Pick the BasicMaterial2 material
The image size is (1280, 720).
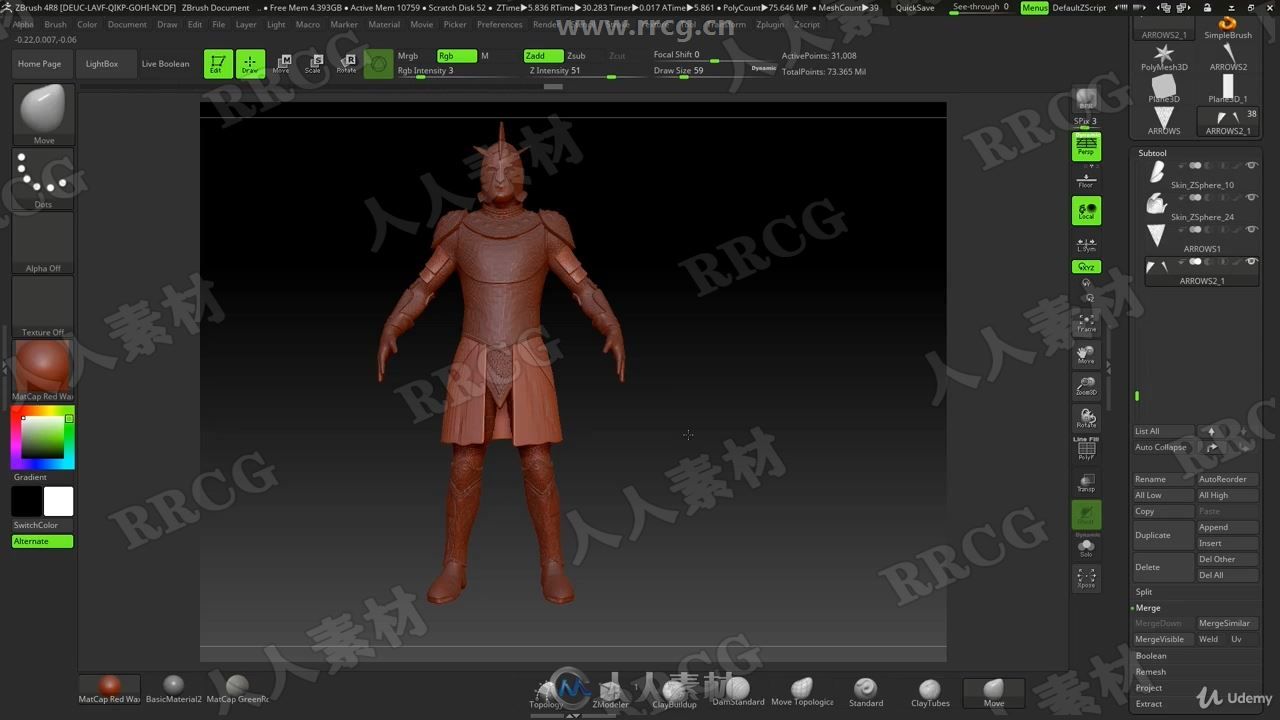pyautogui.click(x=174, y=690)
